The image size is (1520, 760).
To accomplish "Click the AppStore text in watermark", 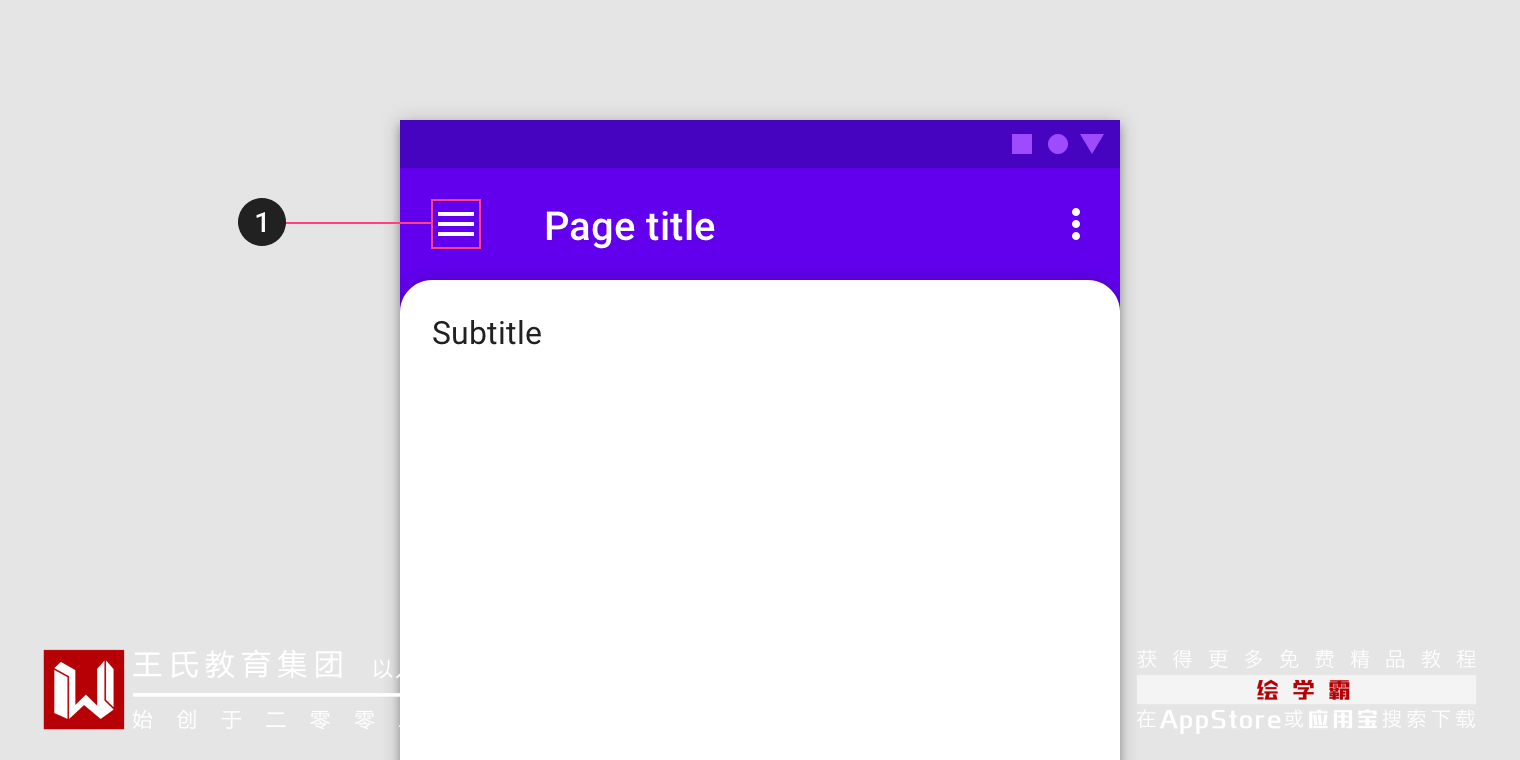I will pyautogui.click(x=1220, y=720).
